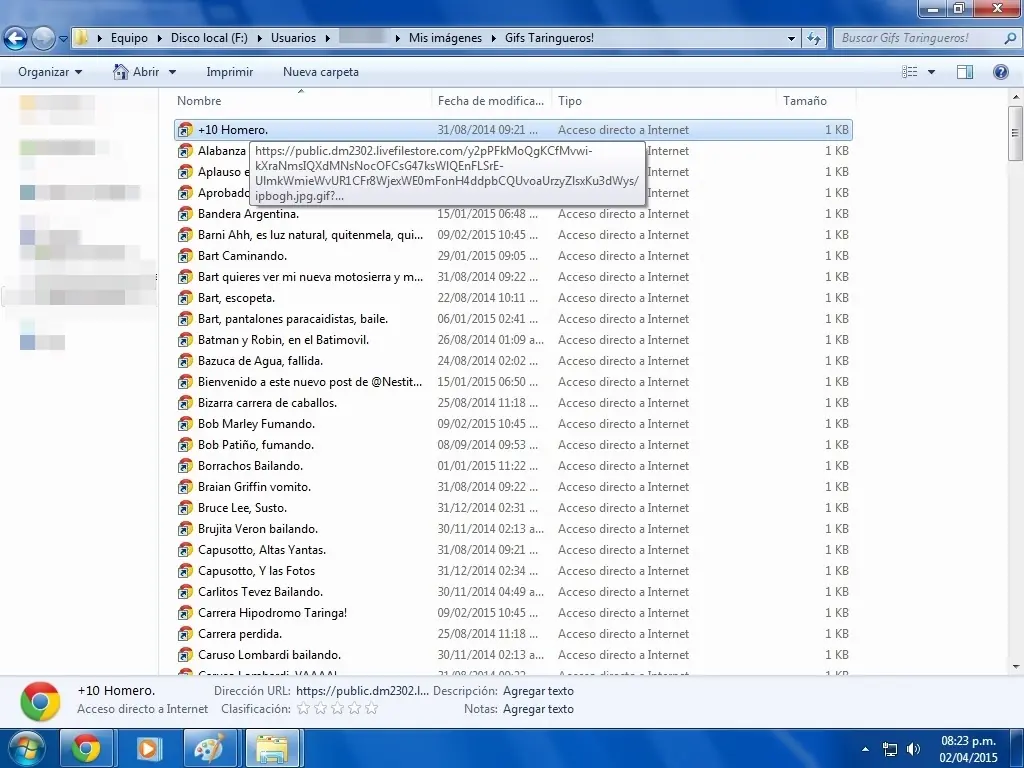Screen dimensions: 1024x768
Task: Select Usuarios in the breadcrumb path
Action: (293, 38)
